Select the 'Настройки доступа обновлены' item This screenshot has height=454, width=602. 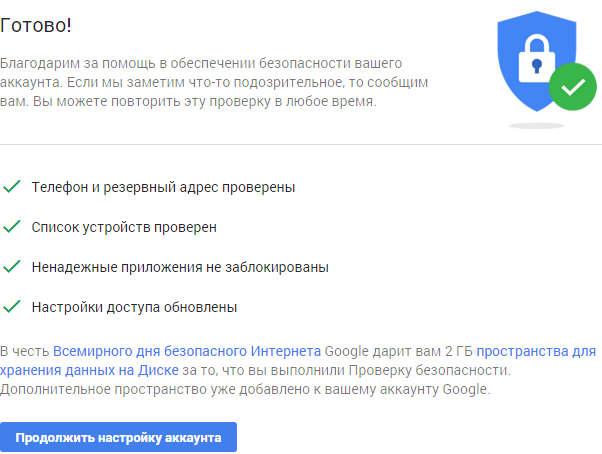click(134, 307)
